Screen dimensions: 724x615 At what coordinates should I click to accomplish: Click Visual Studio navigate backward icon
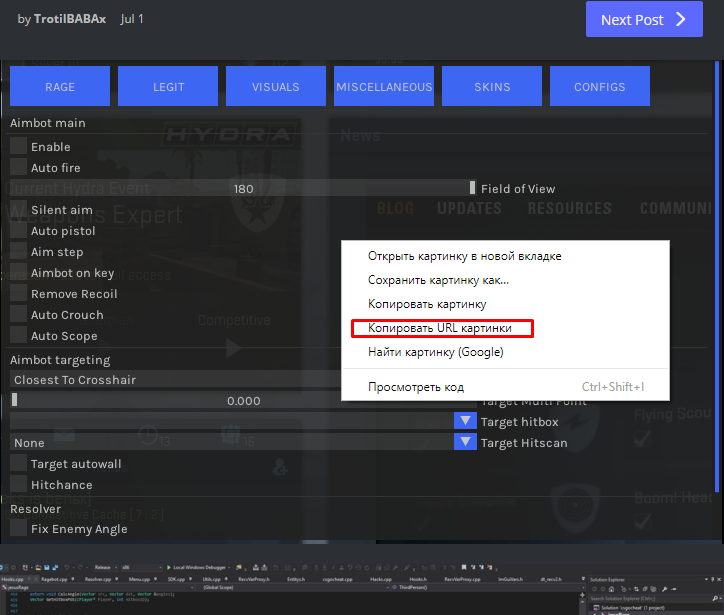coord(2,567)
